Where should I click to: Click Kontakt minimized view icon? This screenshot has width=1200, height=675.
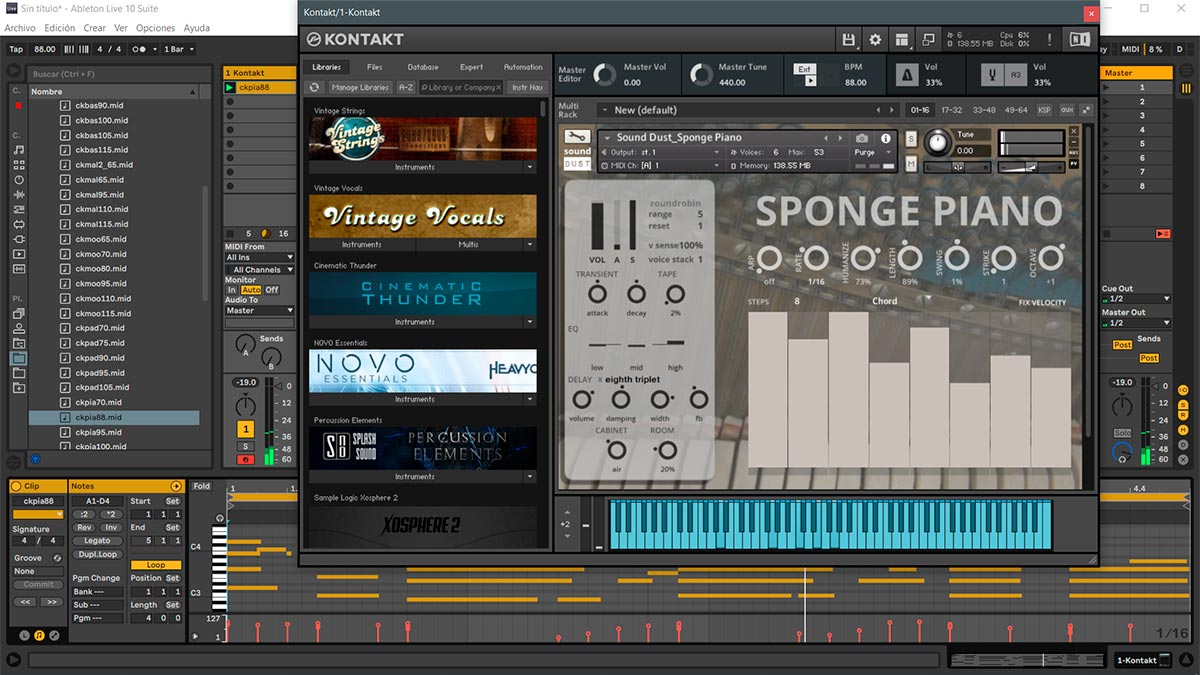click(x=928, y=39)
